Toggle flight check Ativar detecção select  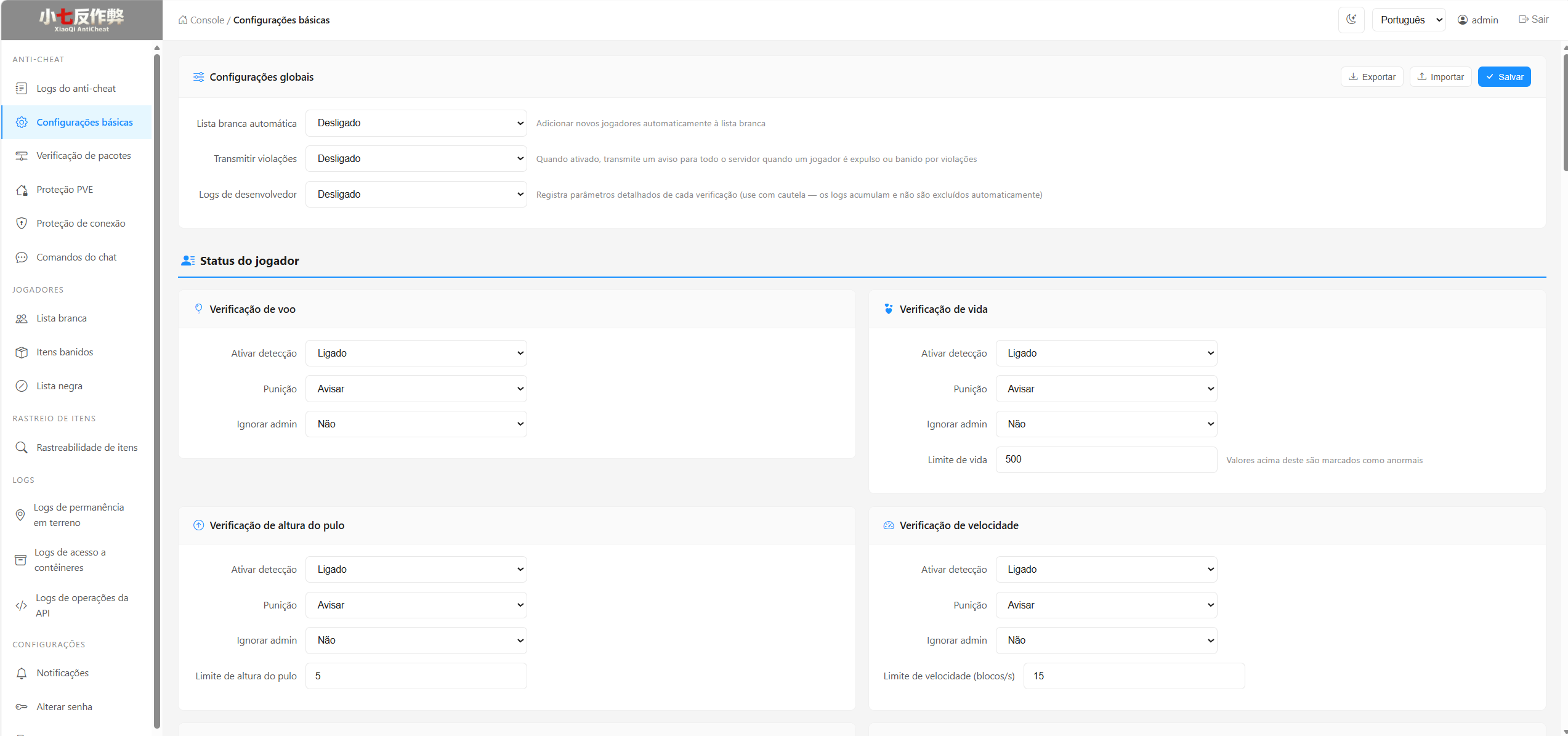coord(416,354)
